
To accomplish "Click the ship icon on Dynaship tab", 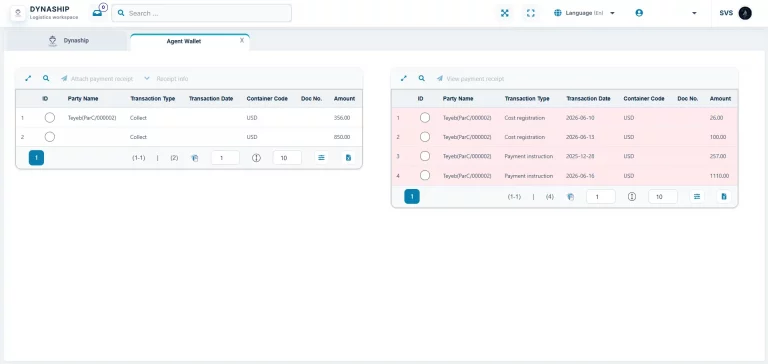I will [x=53, y=41].
